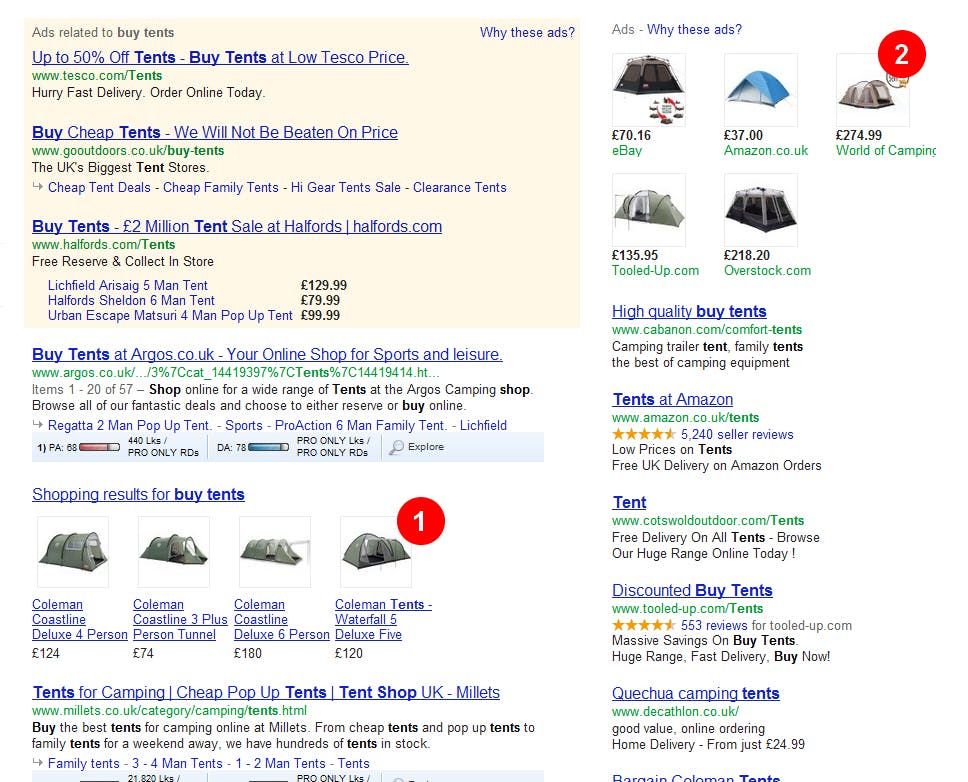Click the Explore button in the SEO toolbar
Viewport: 968px width, 782px height.
[417, 447]
